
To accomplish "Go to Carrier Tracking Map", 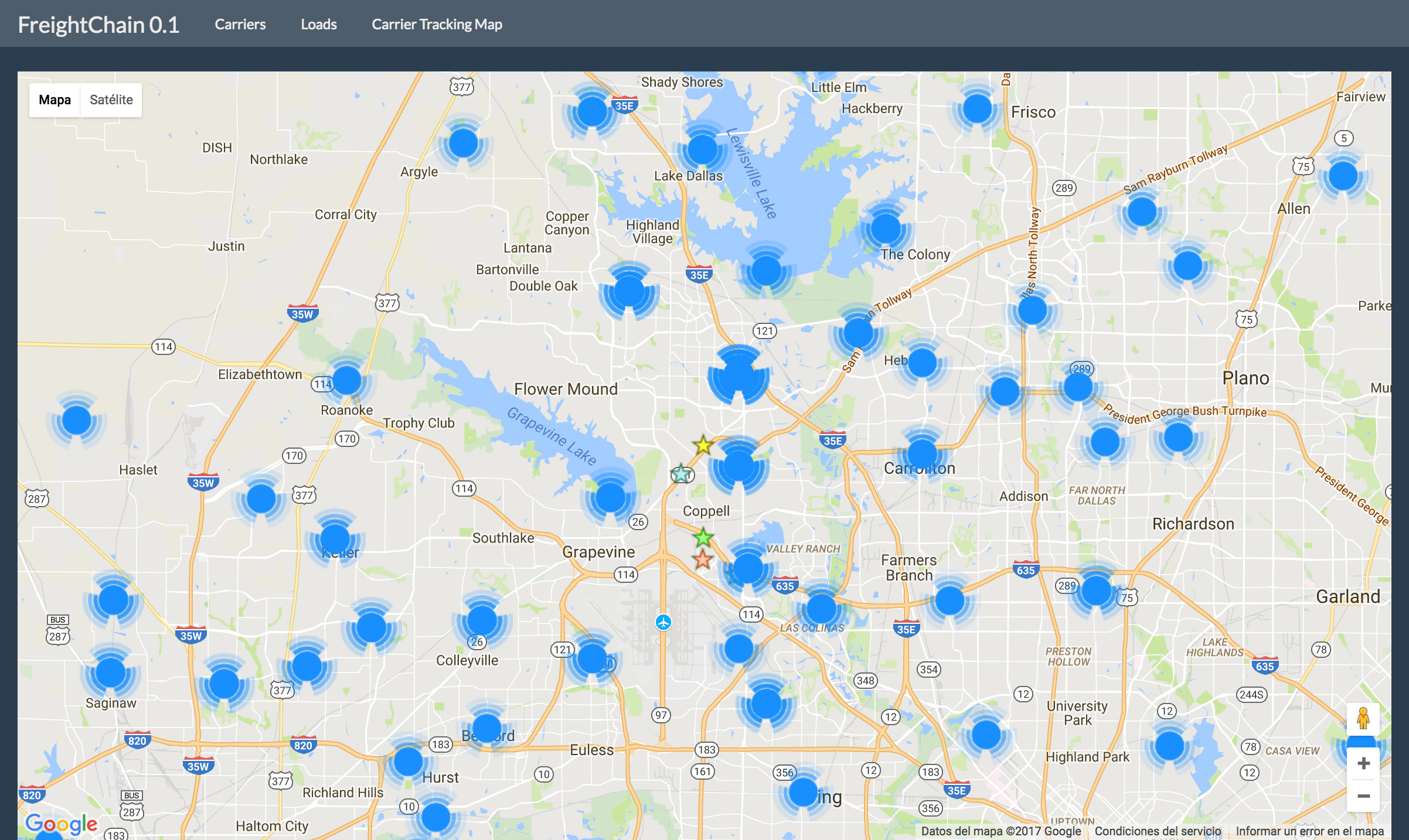I will click(437, 24).
